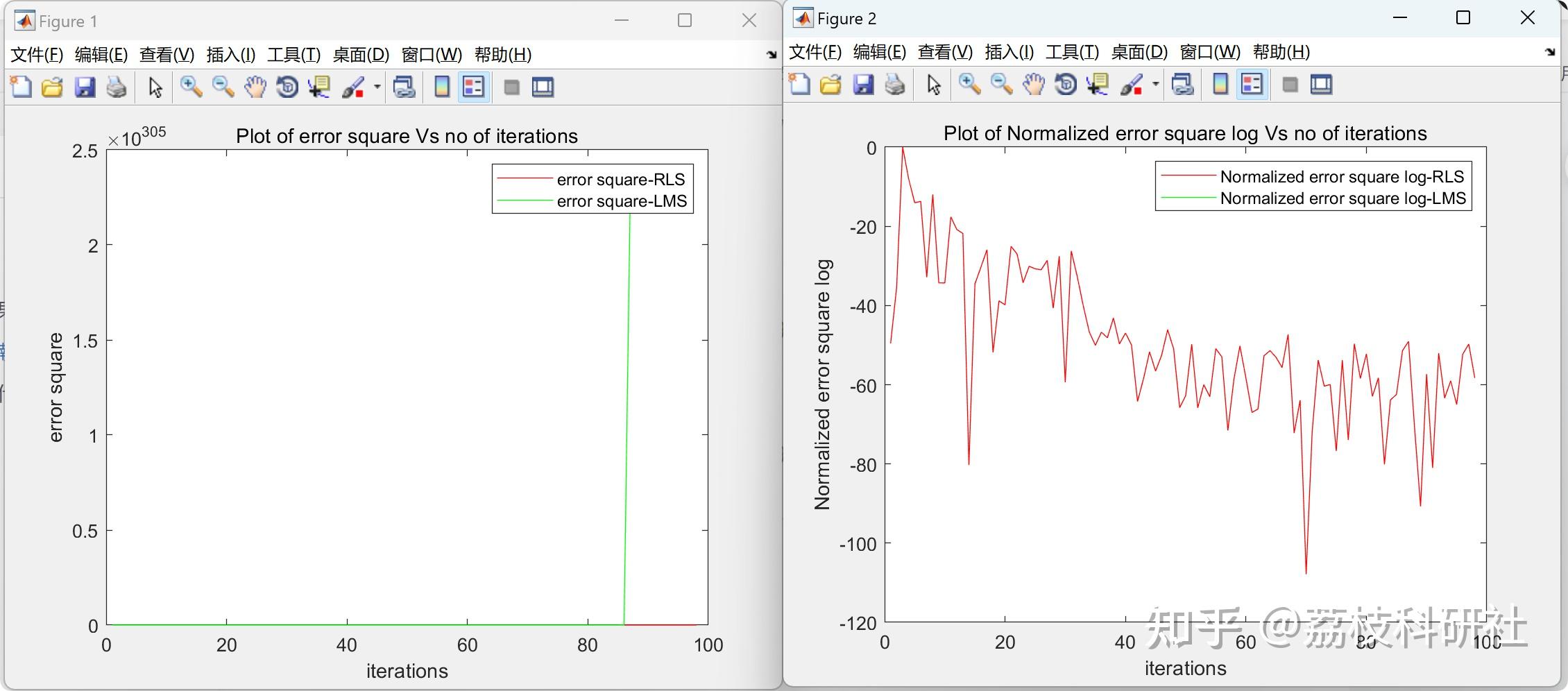Image resolution: width=1568 pixels, height=691 pixels.
Task: Click Open File icon in Figure 2
Action: 831,85
